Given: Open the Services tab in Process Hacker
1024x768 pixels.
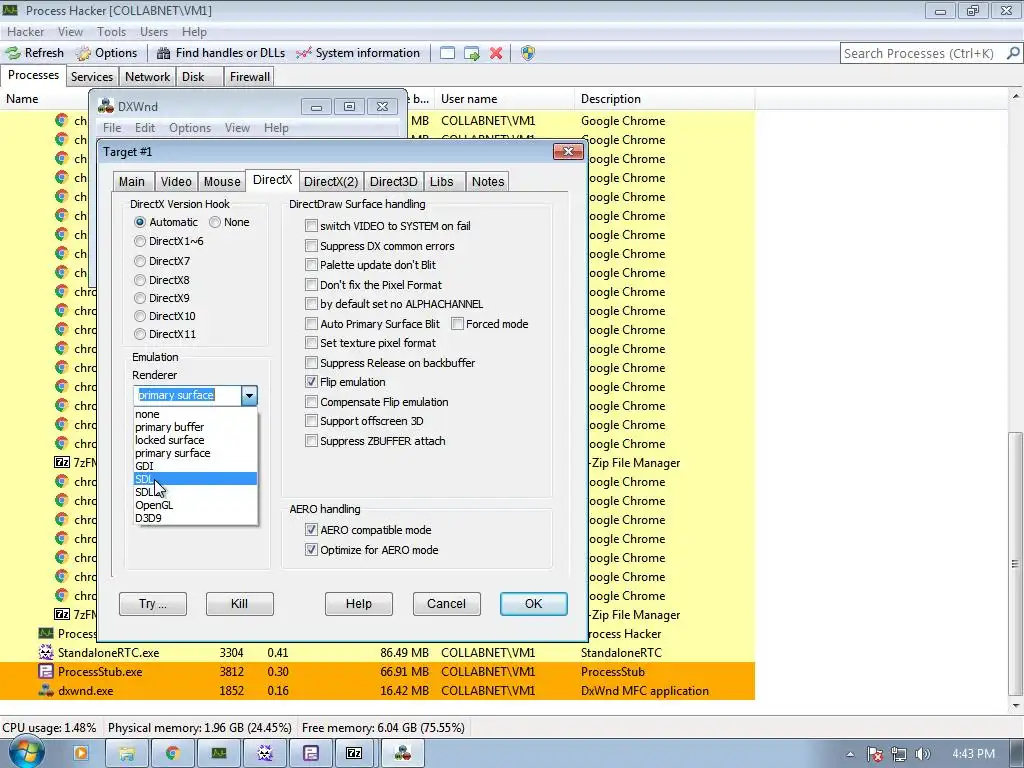Looking at the screenshot, I should pyautogui.click(x=92, y=76).
